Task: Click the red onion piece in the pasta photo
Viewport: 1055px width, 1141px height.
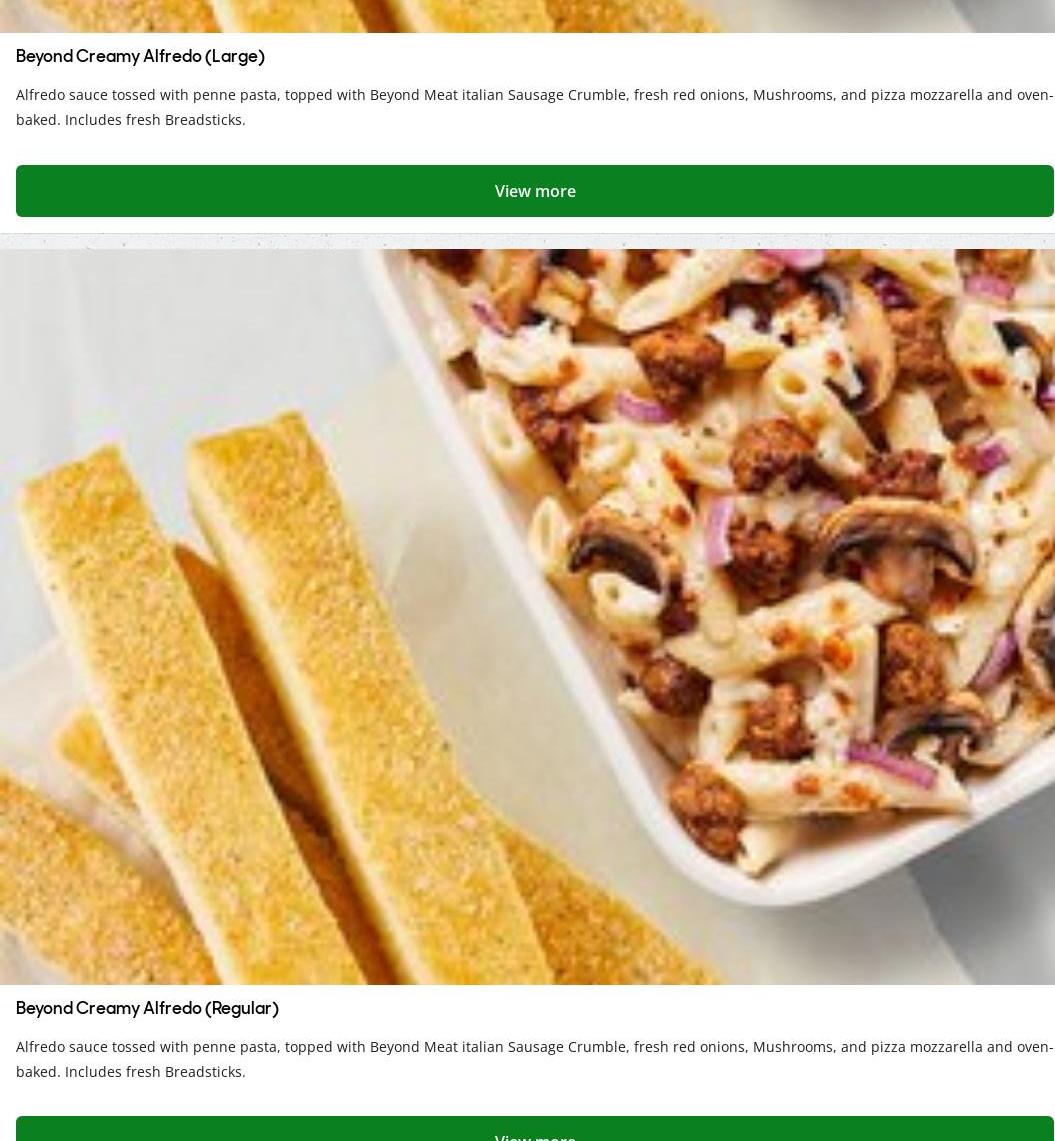Action: coord(891,764)
